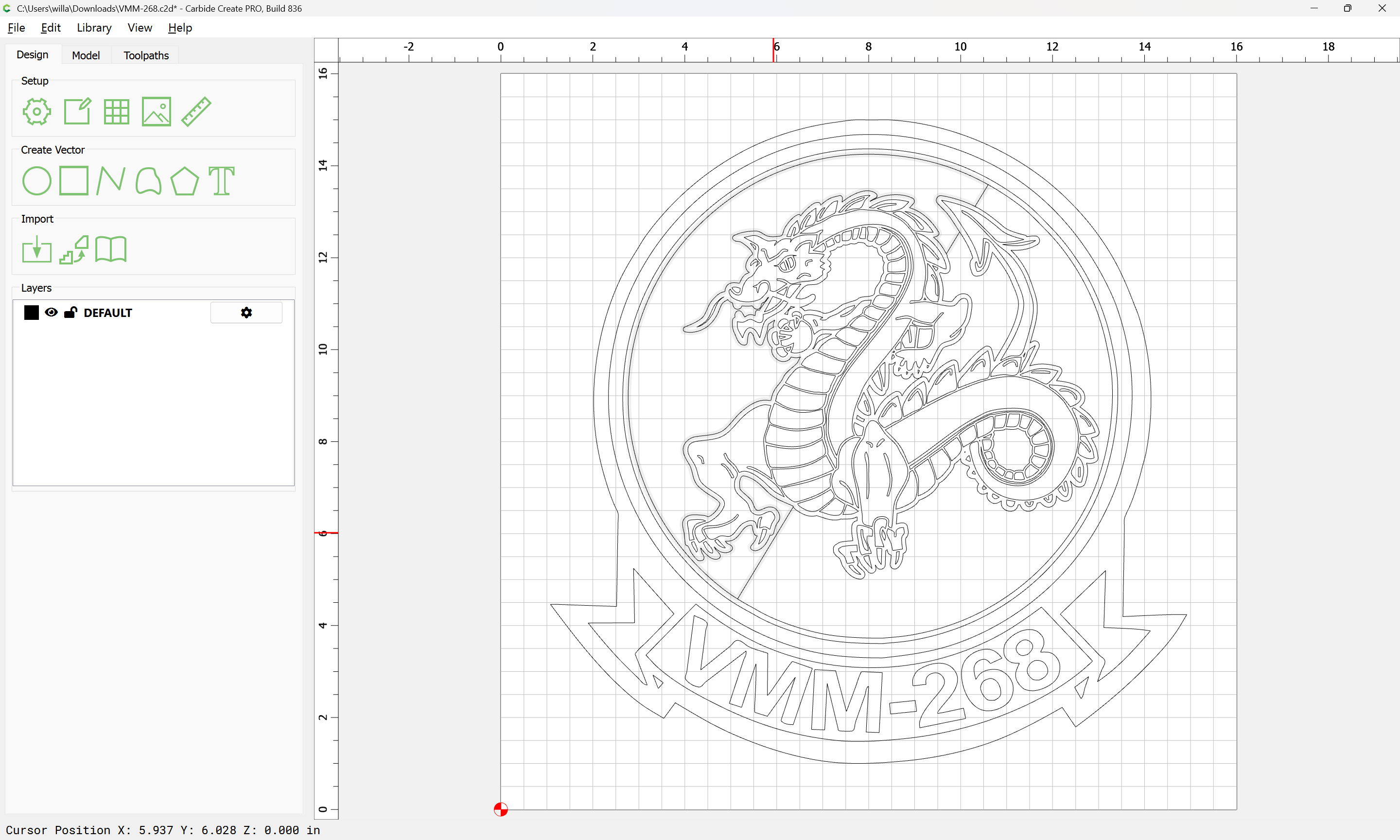Image resolution: width=1400 pixels, height=840 pixels.
Task: Open Job Setup gear icon
Action: (37, 111)
